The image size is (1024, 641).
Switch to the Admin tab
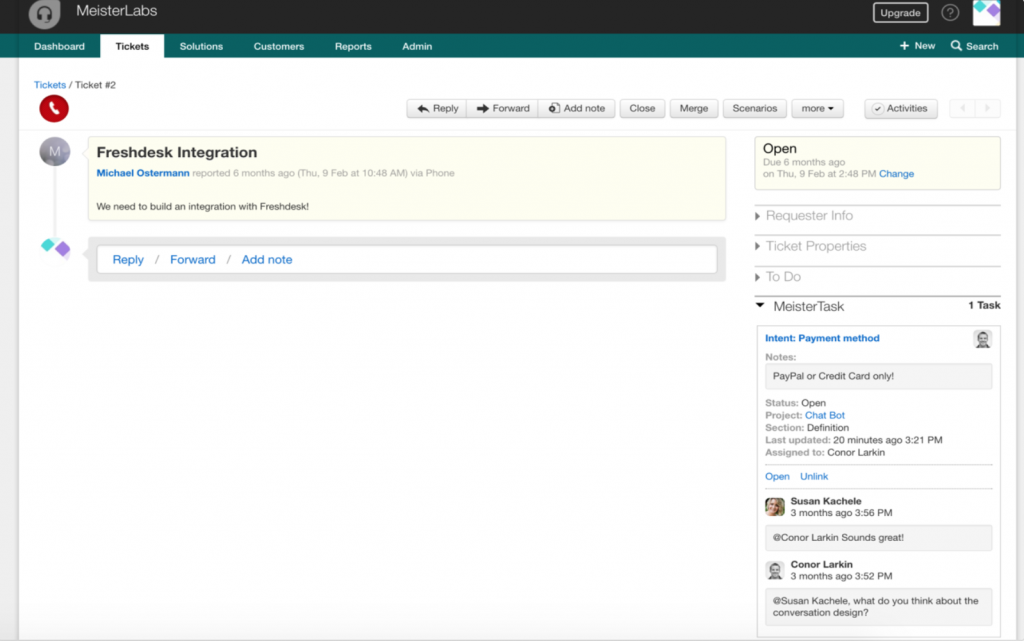tap(417, 46)
